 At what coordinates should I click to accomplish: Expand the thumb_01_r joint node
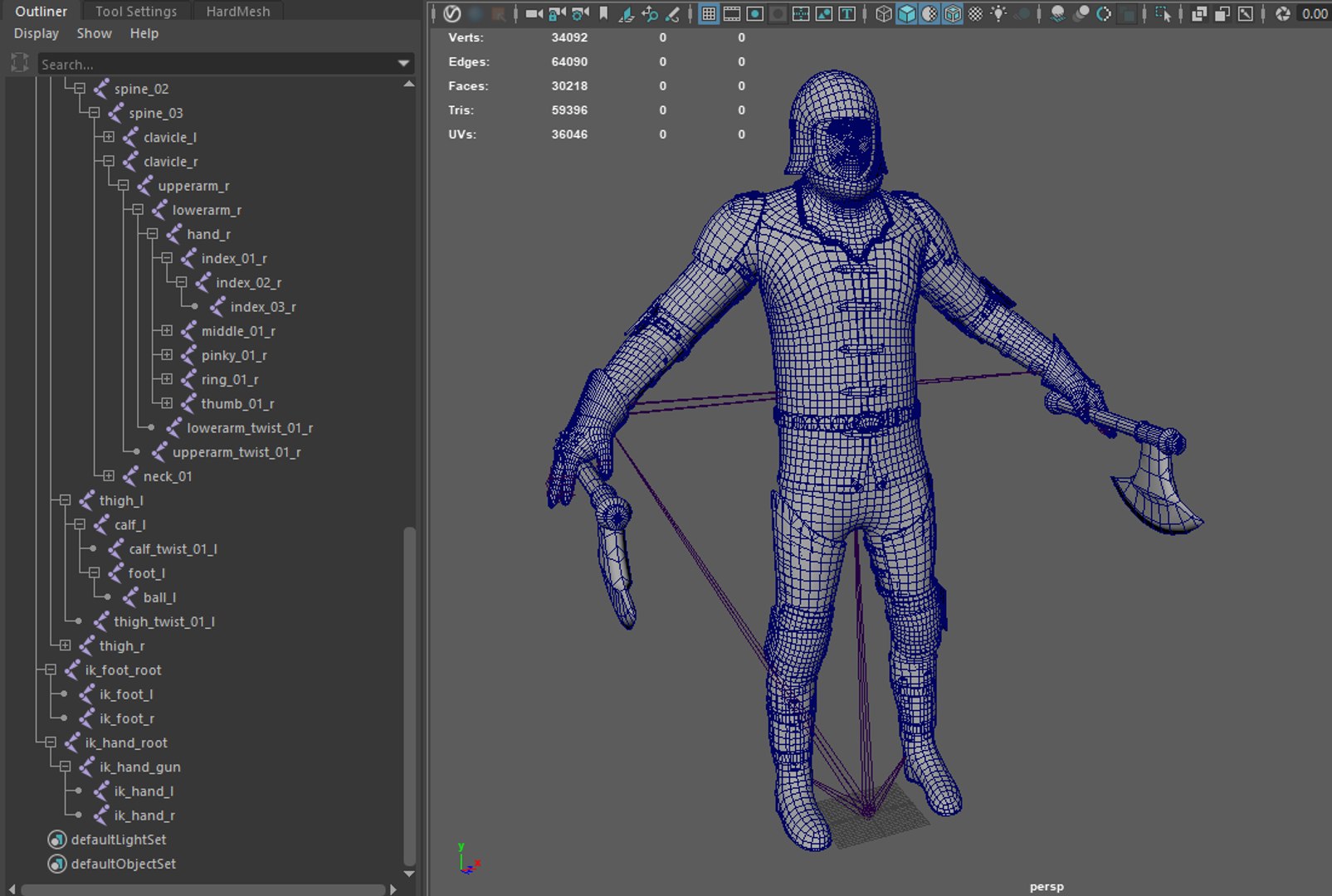pyautogui.click(x=167, y=403)
